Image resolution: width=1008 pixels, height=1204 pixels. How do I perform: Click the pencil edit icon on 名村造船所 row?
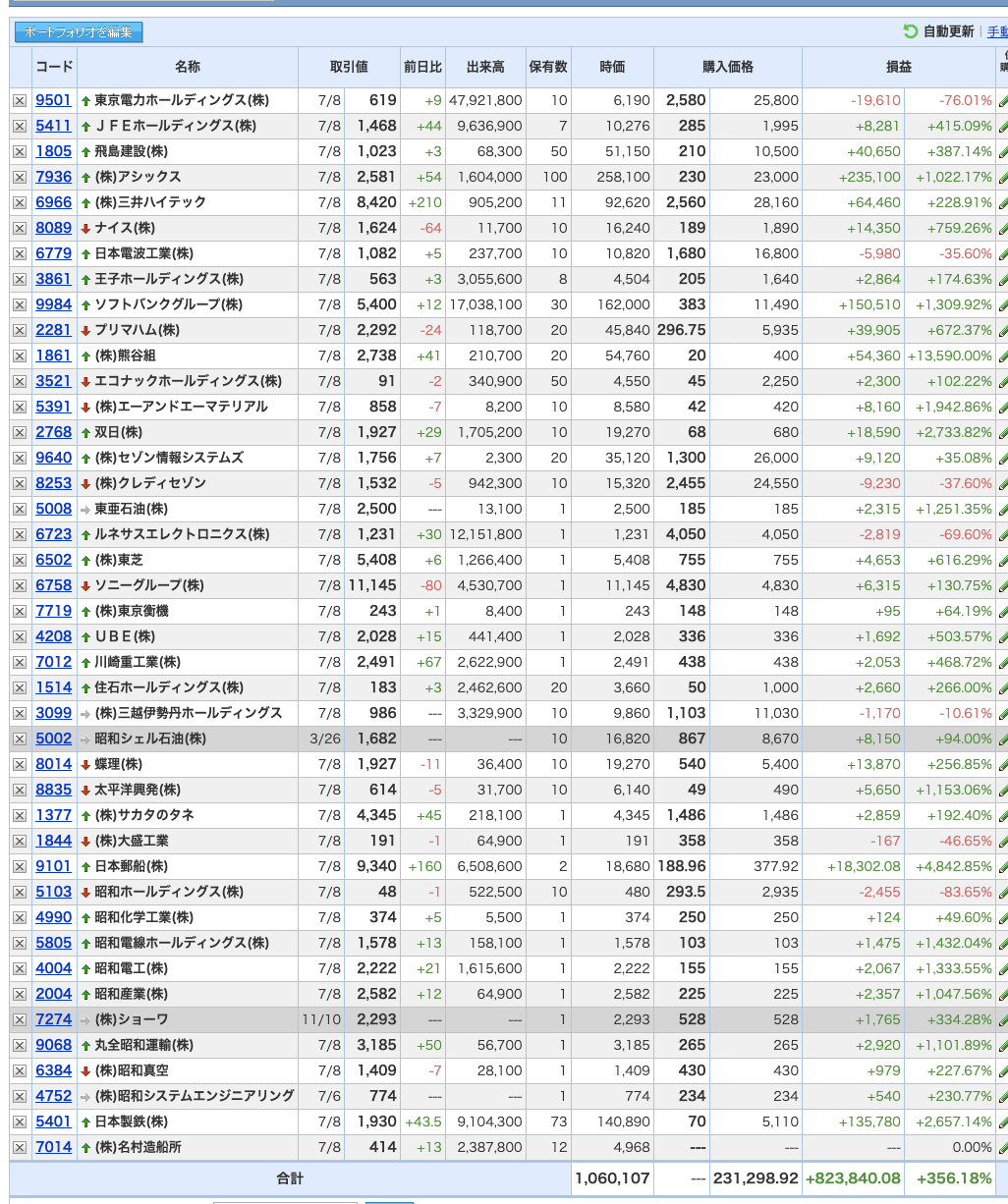click(1003, 1147)
